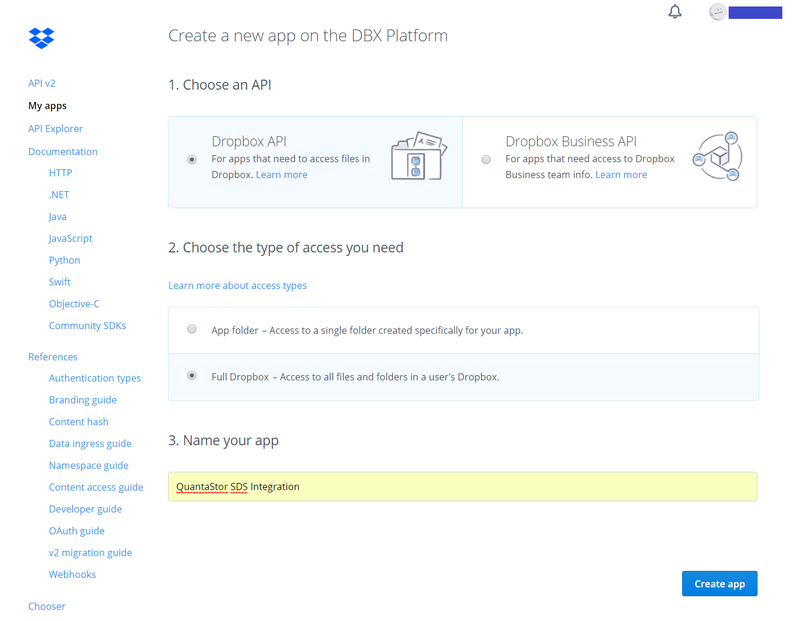Follow Learn more about access types link
The height and width of the screenshot is (621, 800).
click(237, 286)
